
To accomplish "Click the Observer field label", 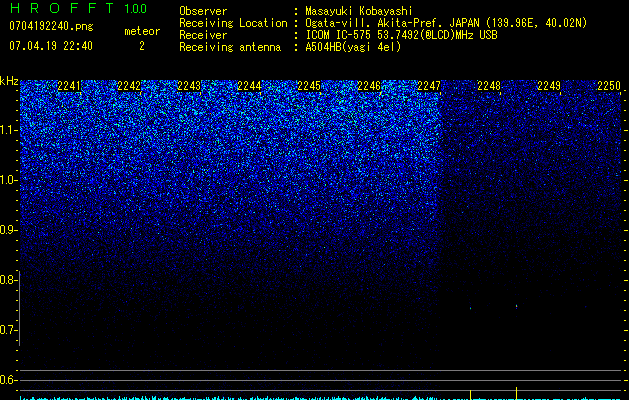I will (x=203, y=11).
